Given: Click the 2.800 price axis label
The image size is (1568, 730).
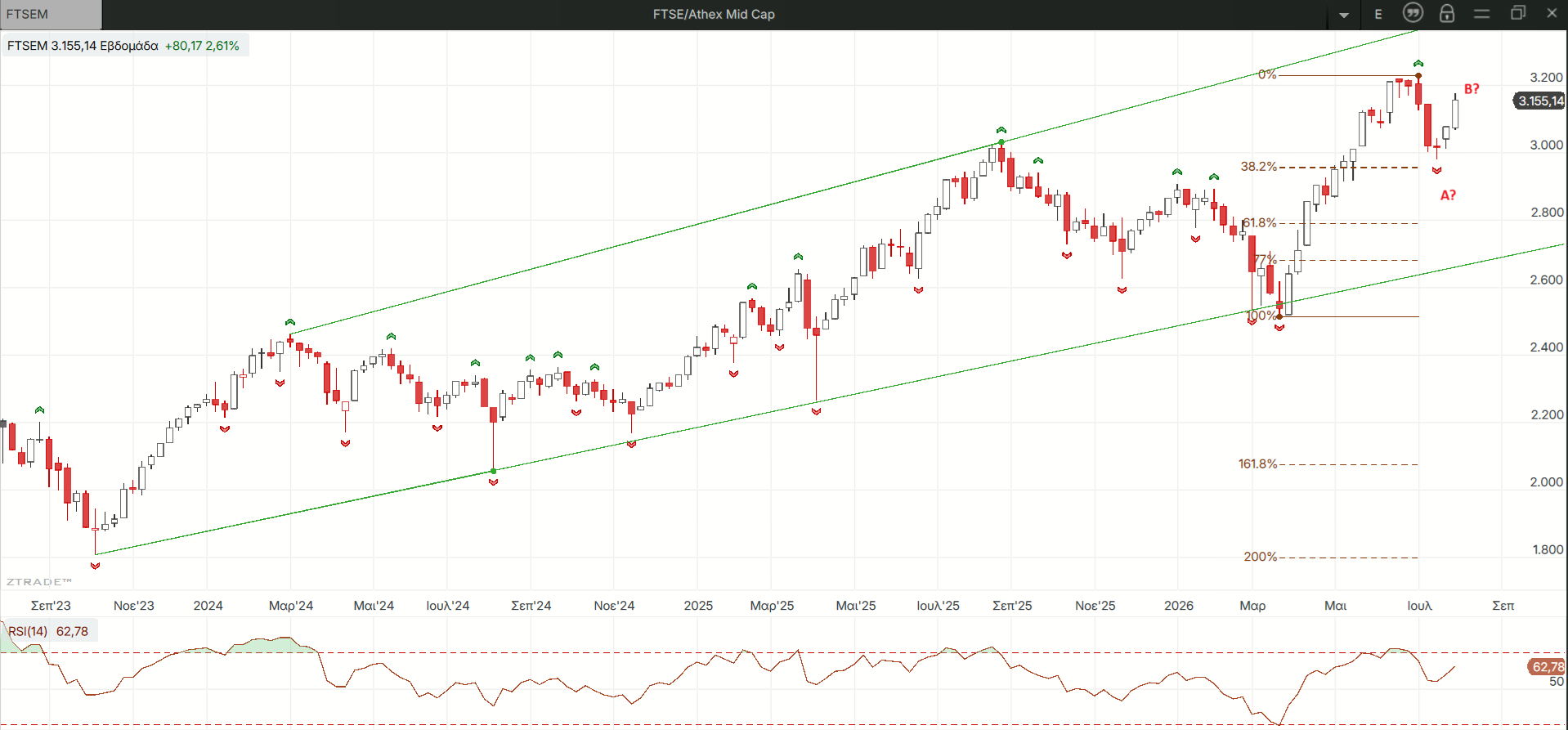Looking at the screenshot, I should coord(1547,213).
